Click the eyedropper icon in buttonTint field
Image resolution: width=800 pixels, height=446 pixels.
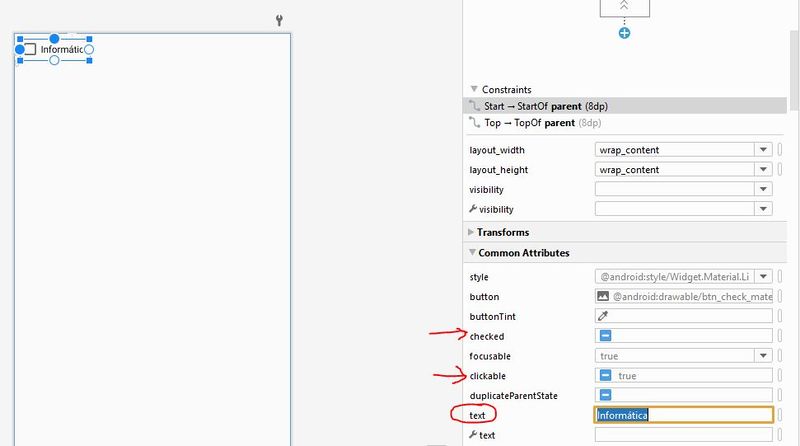[603, 316]
